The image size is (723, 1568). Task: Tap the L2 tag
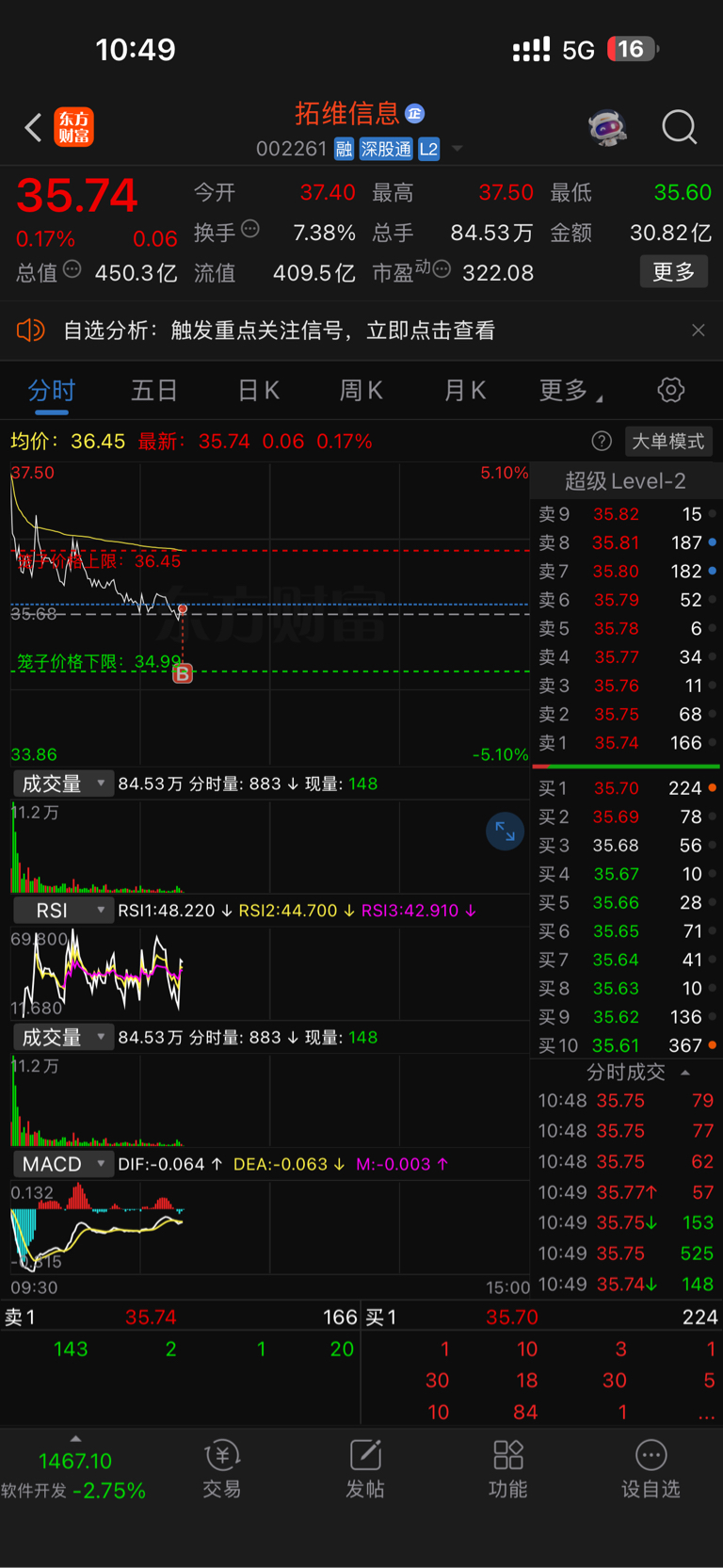point(429,149)
